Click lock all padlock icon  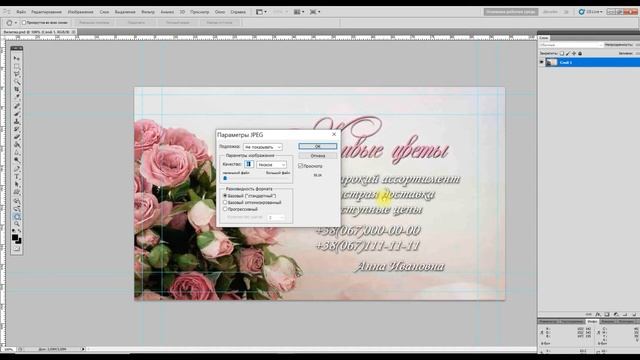580,53
